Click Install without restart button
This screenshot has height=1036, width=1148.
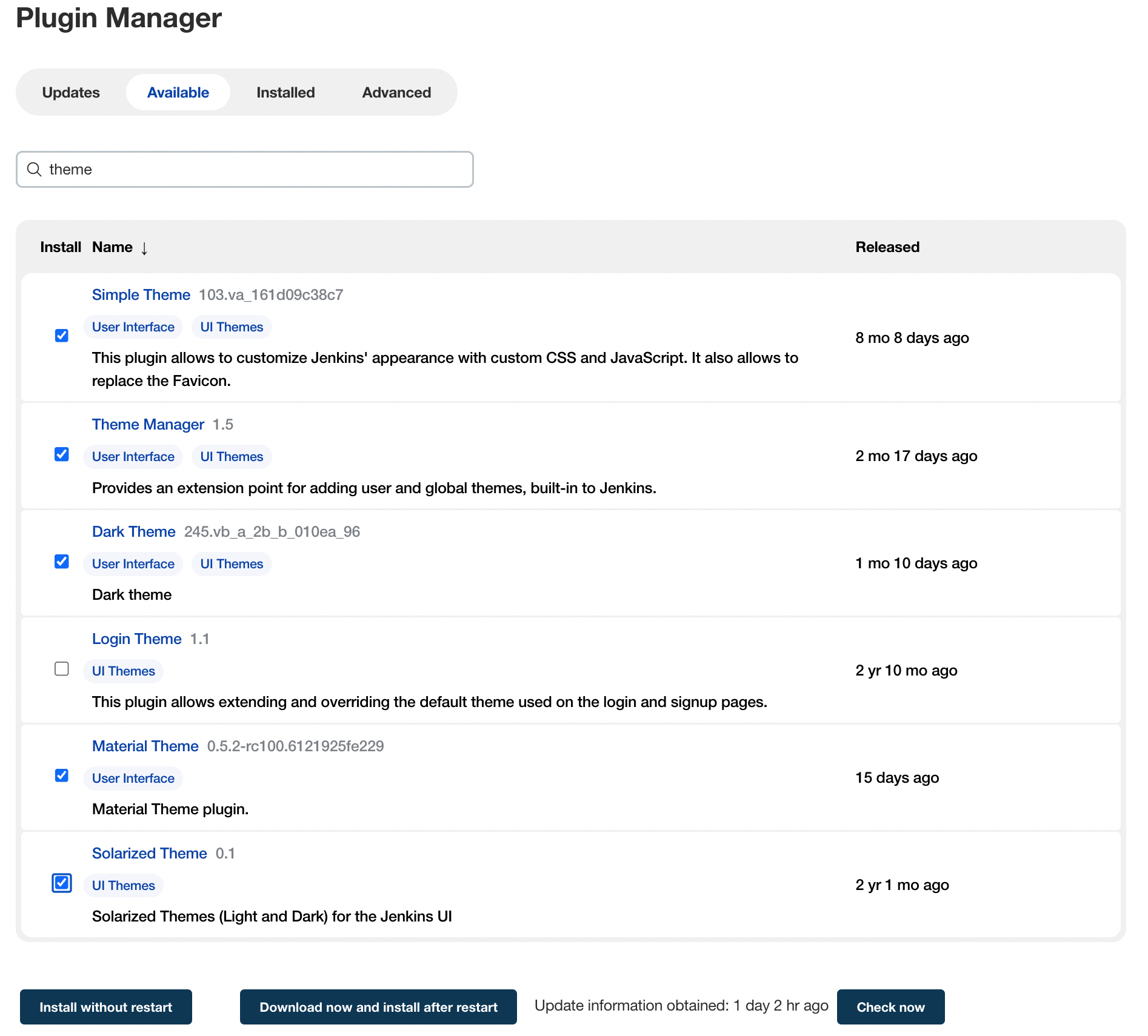(x=106, y=1007)
